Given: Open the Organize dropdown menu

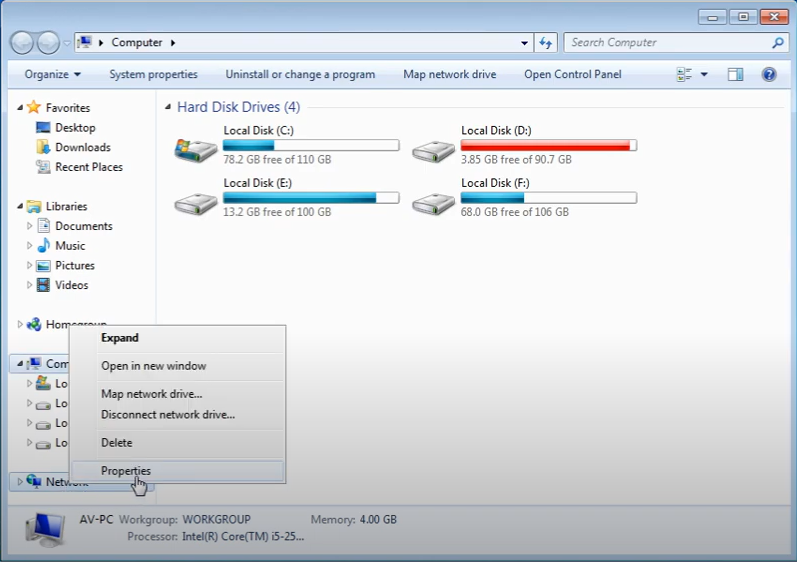Looking at the screenshot, I should coord(52,74).
